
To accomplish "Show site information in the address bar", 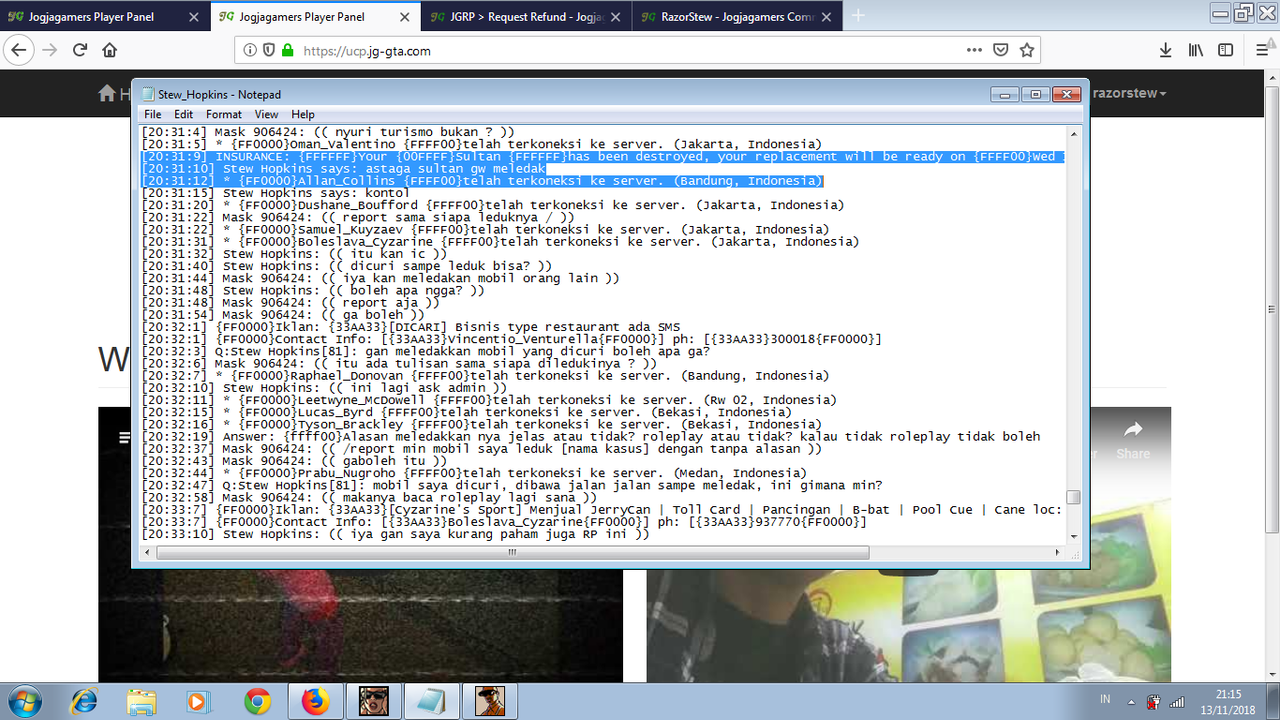I will pos(250,51).
